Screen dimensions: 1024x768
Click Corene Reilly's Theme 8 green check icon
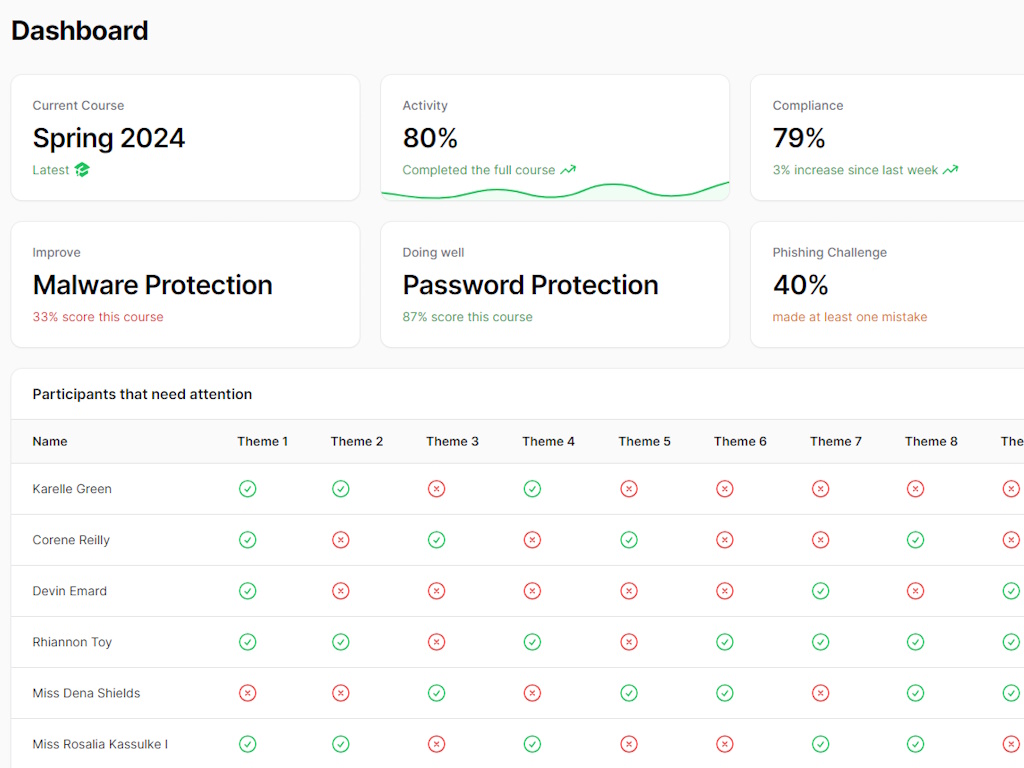click(x=915, y=540)
